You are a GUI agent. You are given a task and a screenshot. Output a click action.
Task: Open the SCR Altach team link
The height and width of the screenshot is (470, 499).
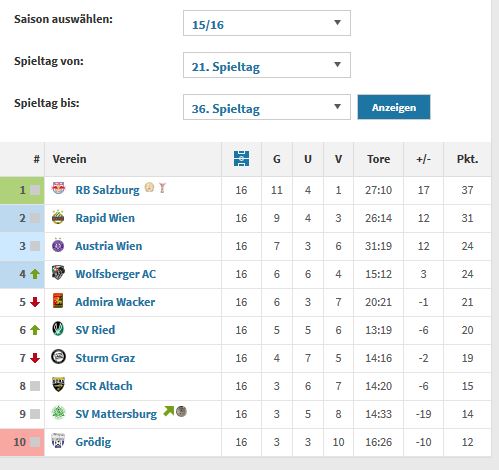[x=104, y=386]
